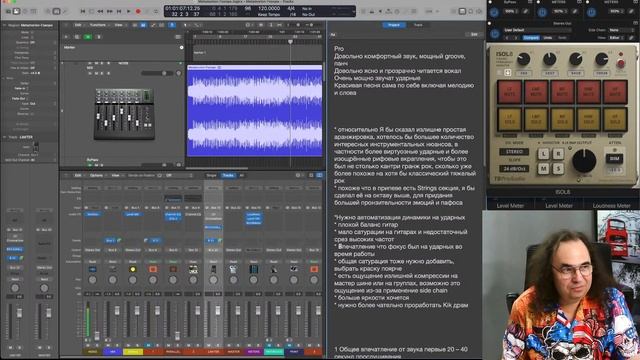Expand the Track: LIMITER inspector section

click(4, 137)
